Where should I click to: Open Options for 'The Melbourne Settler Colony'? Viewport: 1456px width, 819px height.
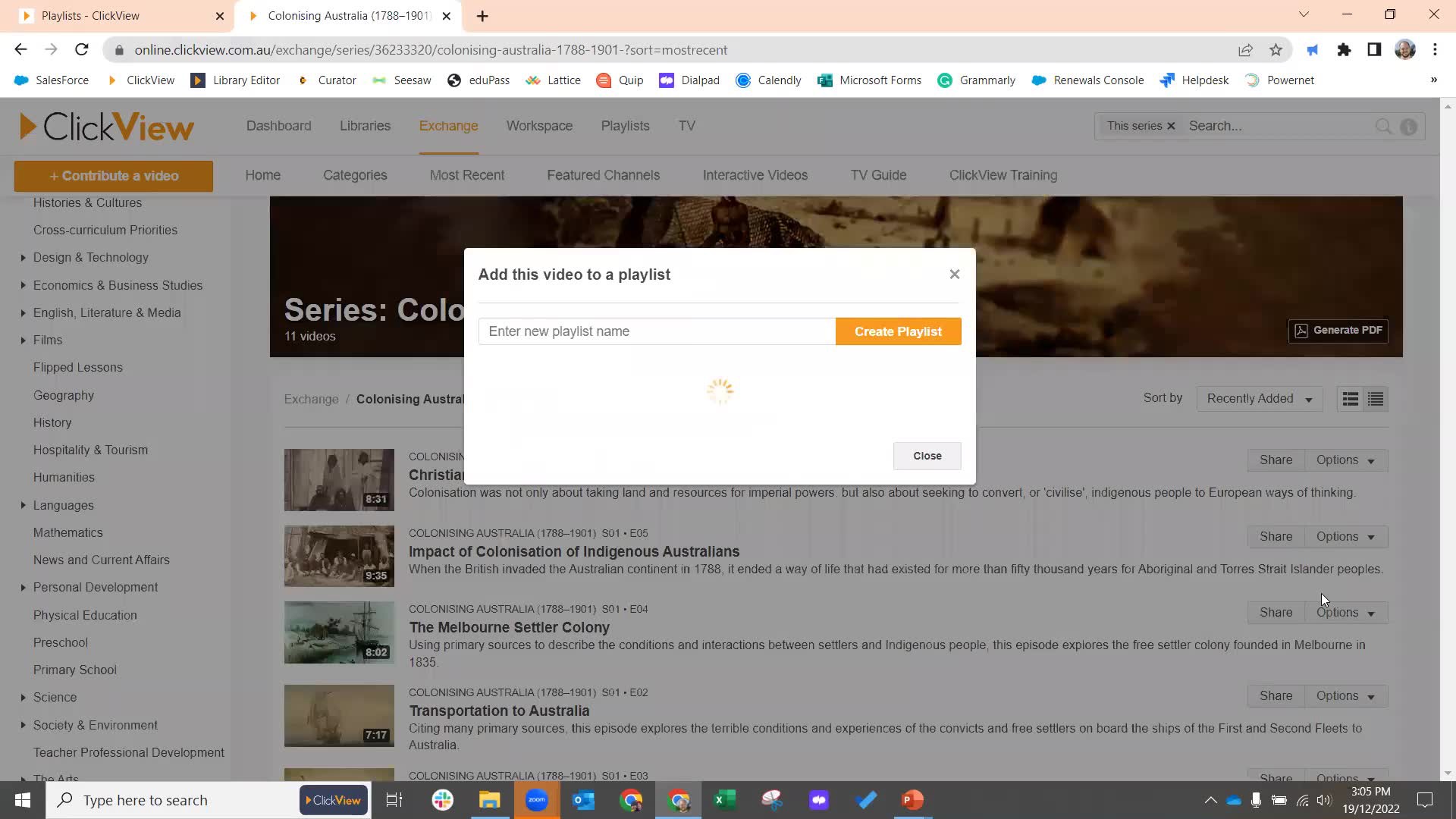point(1345,612)
